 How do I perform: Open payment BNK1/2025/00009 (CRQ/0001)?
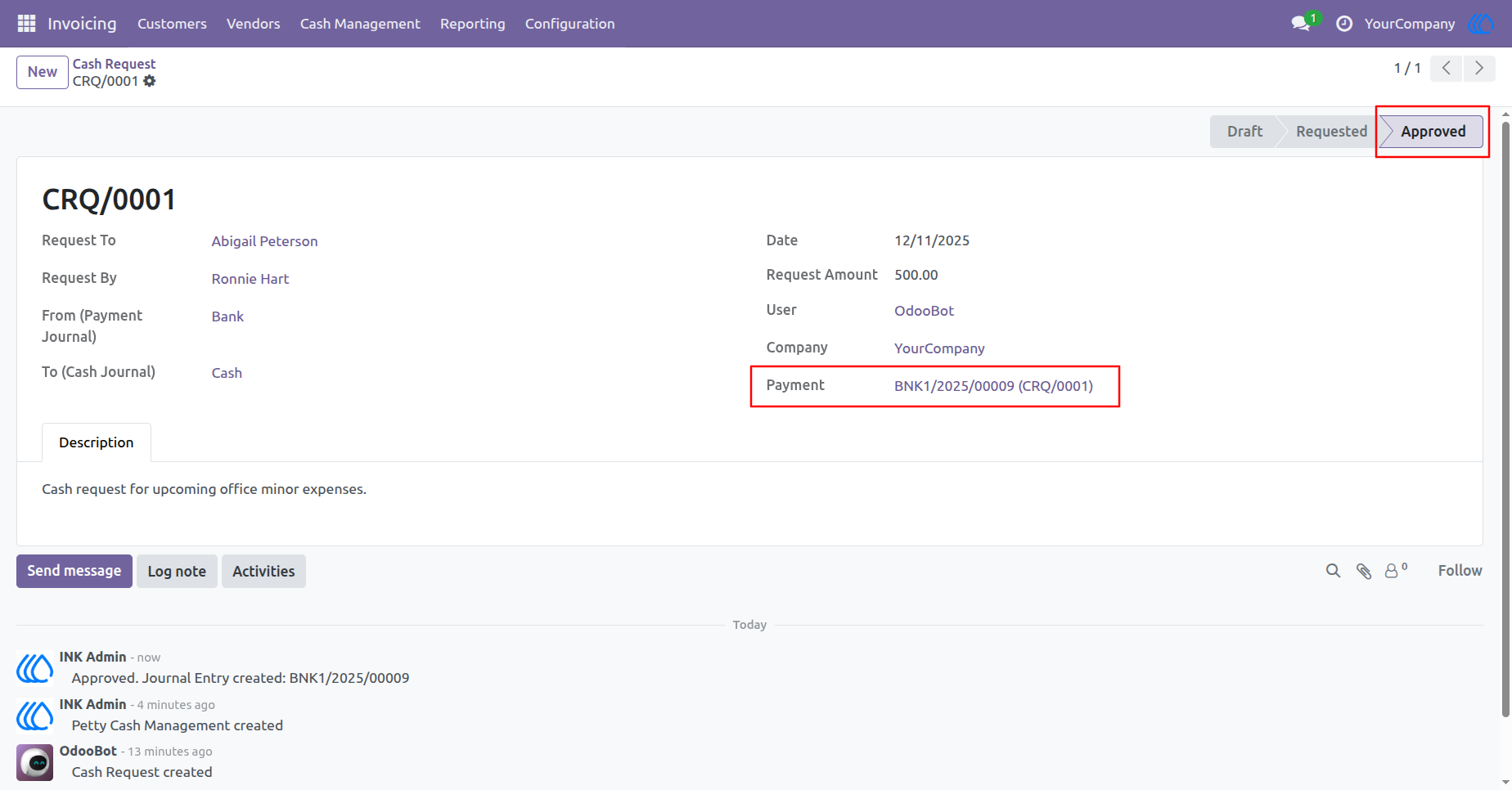(x=993, y=386)
